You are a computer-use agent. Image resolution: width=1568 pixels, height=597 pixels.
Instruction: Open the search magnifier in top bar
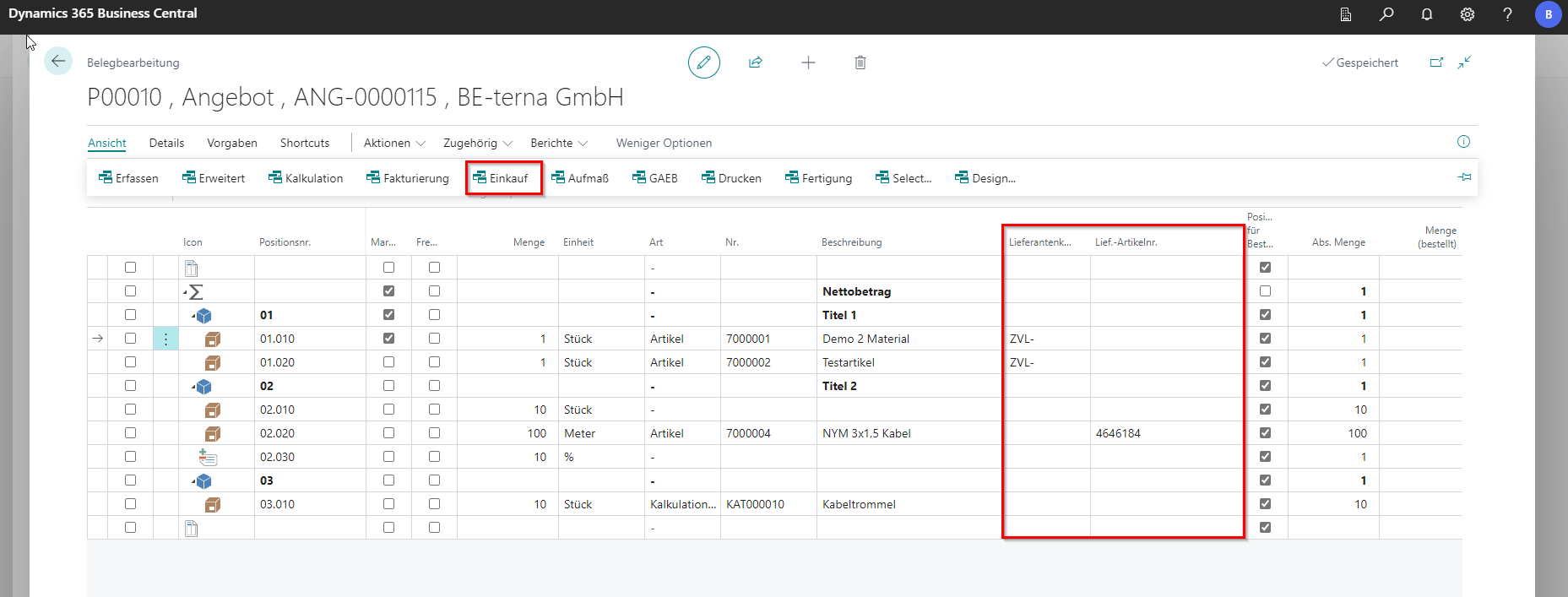point(1386,14)
